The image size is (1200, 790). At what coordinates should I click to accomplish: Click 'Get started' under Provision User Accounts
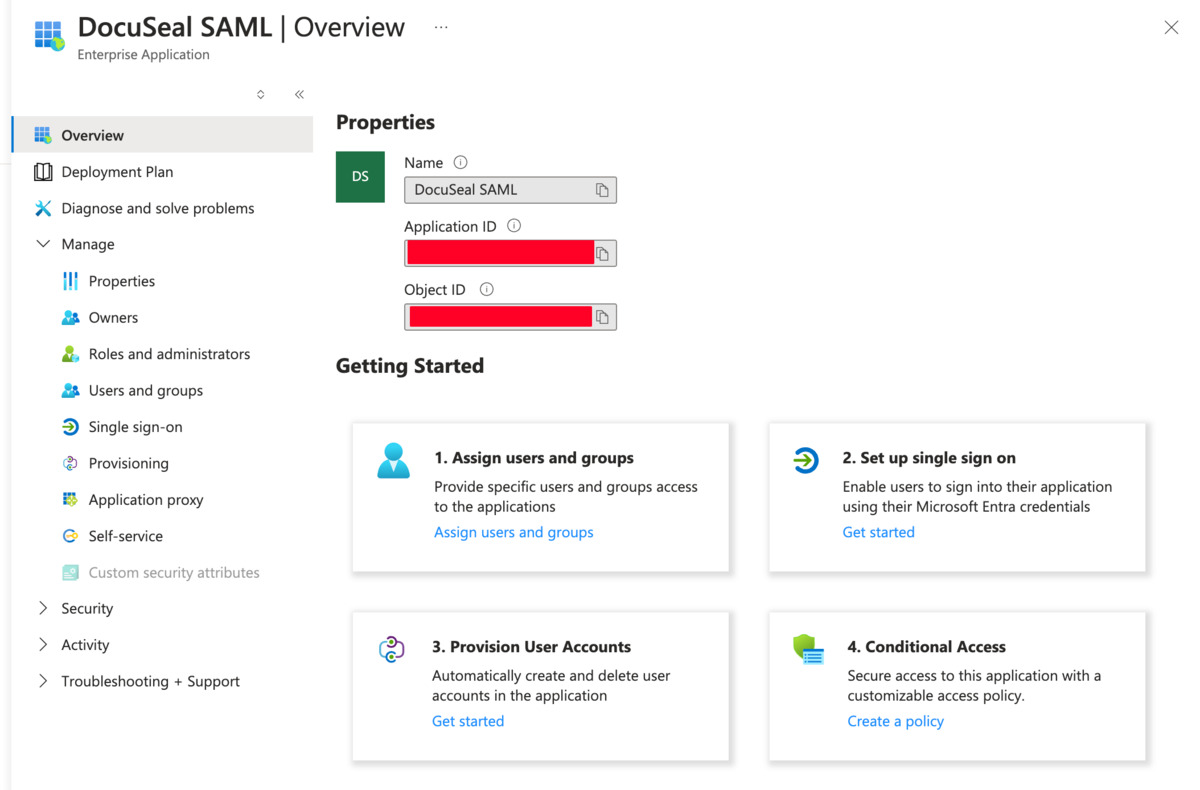[x=468, y=721]
